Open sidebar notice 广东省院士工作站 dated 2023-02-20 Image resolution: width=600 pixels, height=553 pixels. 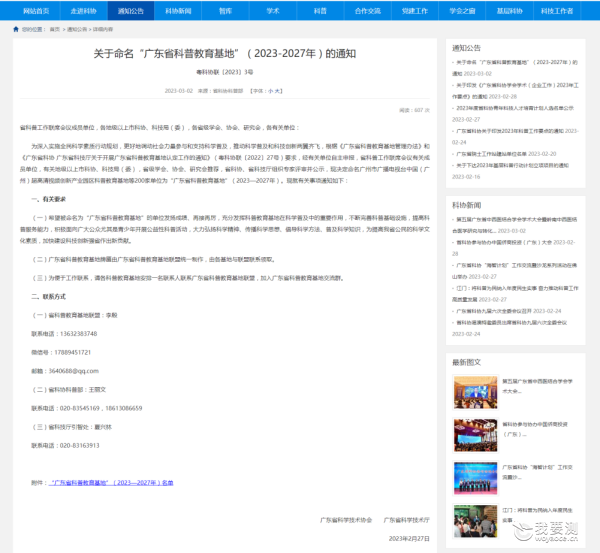(504, 154)
